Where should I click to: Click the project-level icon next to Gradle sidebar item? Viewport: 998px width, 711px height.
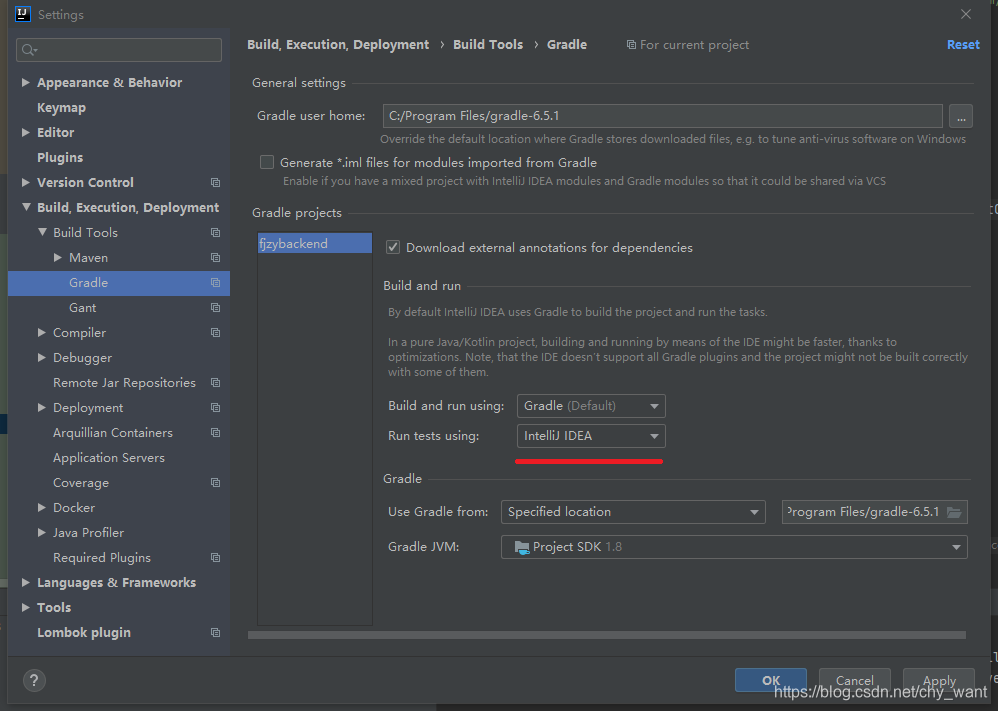click(215, 283)
